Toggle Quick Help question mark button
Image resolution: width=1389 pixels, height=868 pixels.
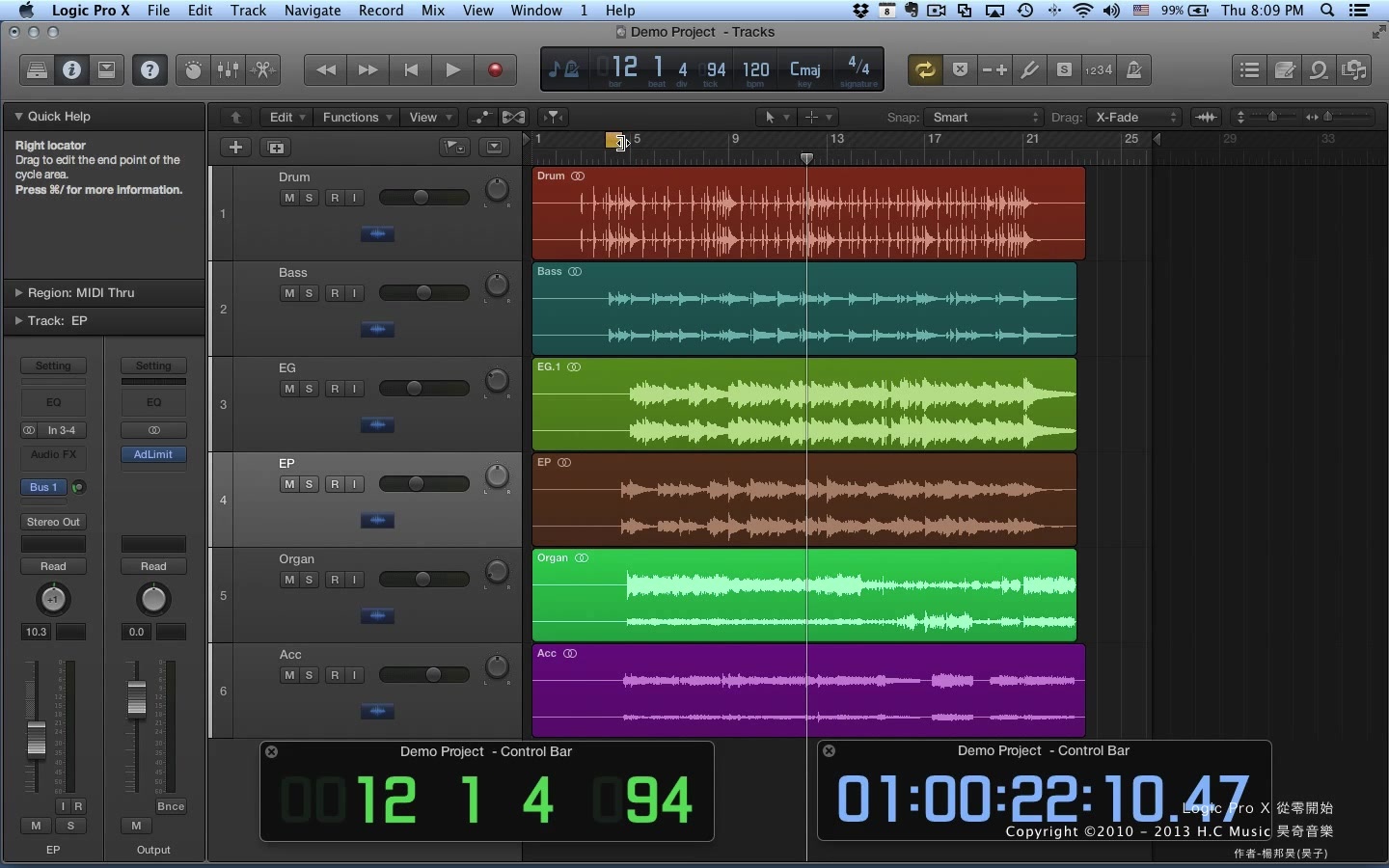point(150,69)
